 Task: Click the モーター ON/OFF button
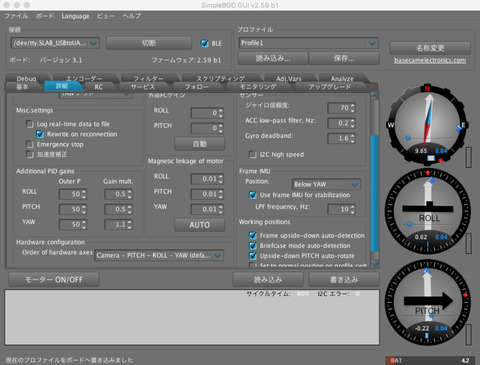pyautogui.click(x=54, y=279)
